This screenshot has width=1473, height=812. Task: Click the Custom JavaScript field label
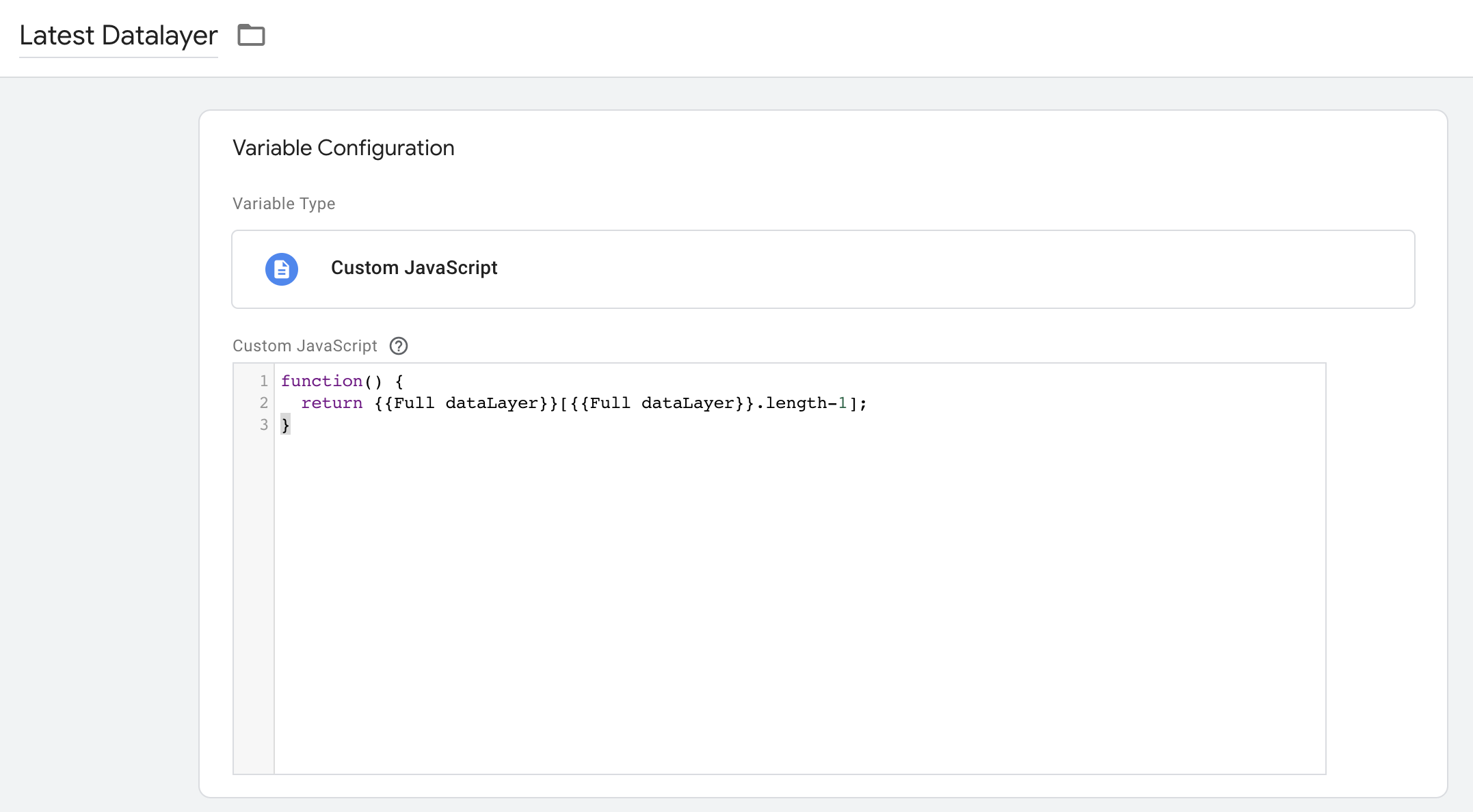pyautogui.click(x=304, y=346)
